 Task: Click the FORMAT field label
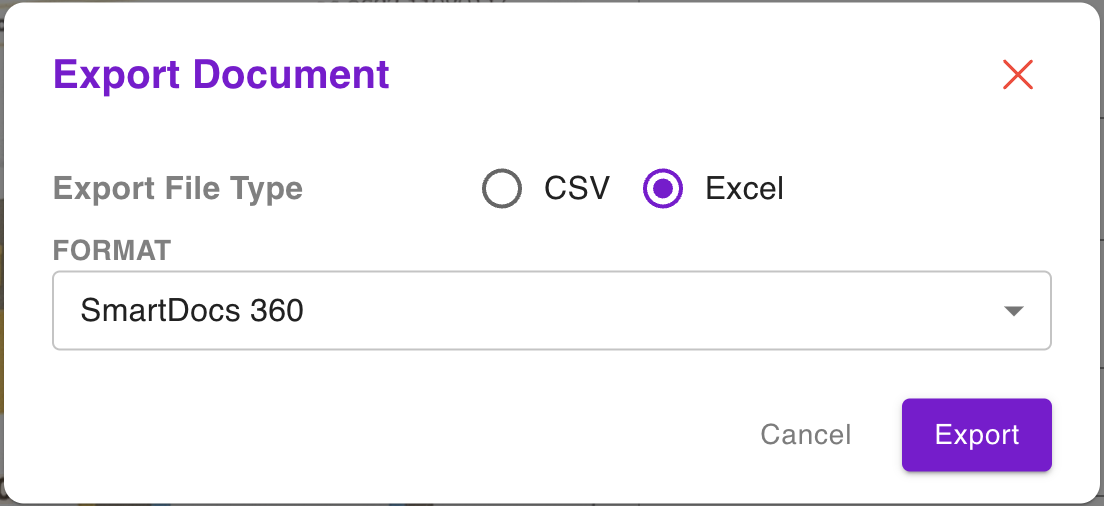(x=112, y=251)
